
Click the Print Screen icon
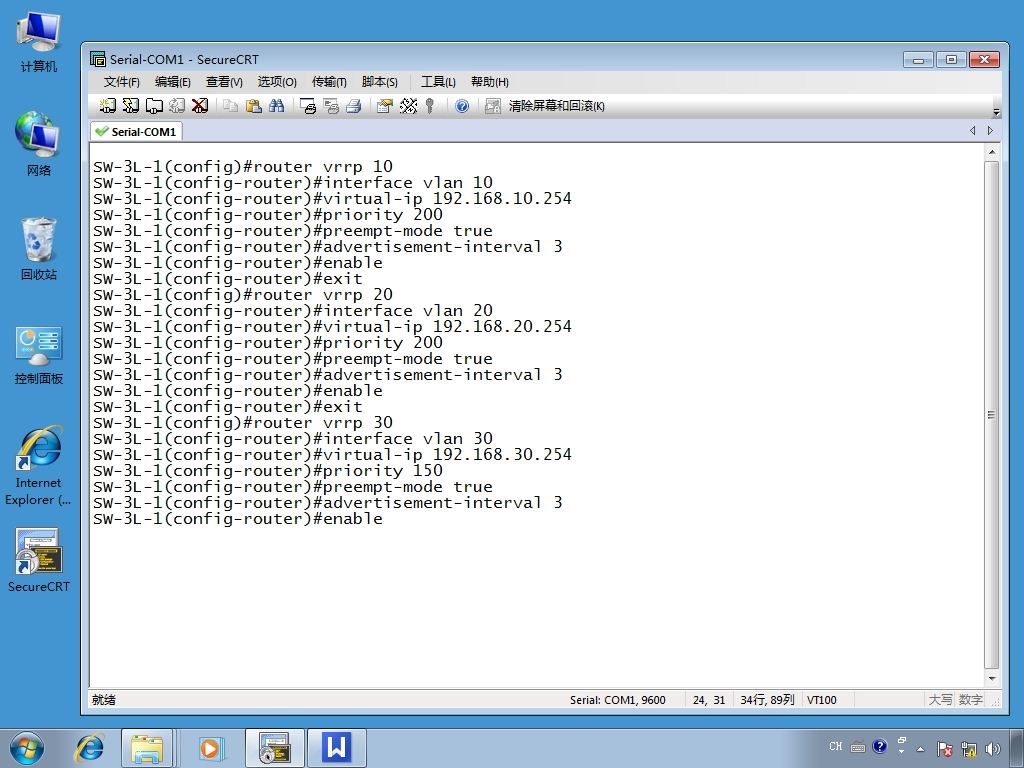[x=308, y=106]
